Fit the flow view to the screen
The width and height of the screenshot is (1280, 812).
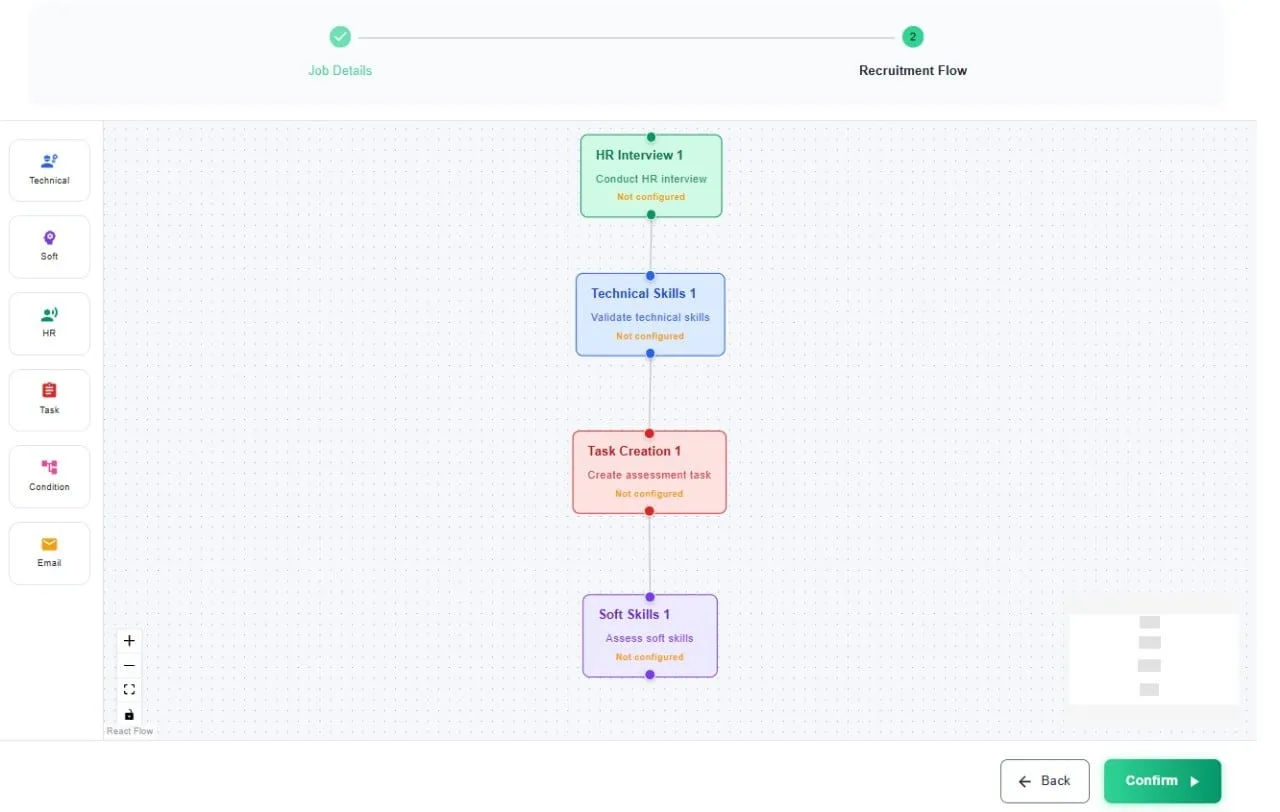pos(129,690)
